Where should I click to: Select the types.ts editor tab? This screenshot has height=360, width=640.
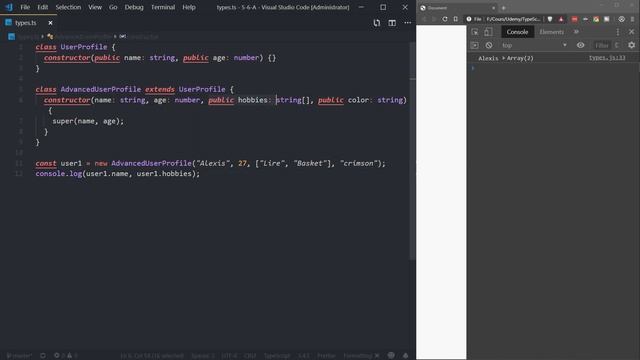click(x=29, y=23)
